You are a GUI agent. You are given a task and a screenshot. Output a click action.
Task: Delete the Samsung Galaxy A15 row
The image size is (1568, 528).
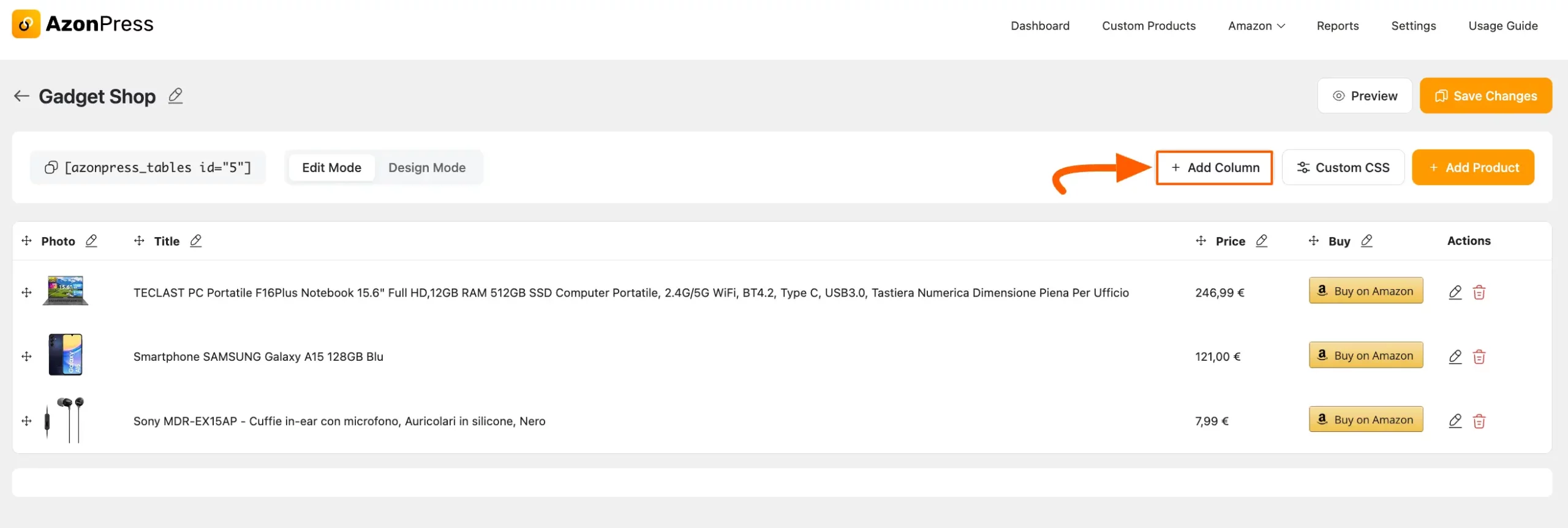[1479, 356]
